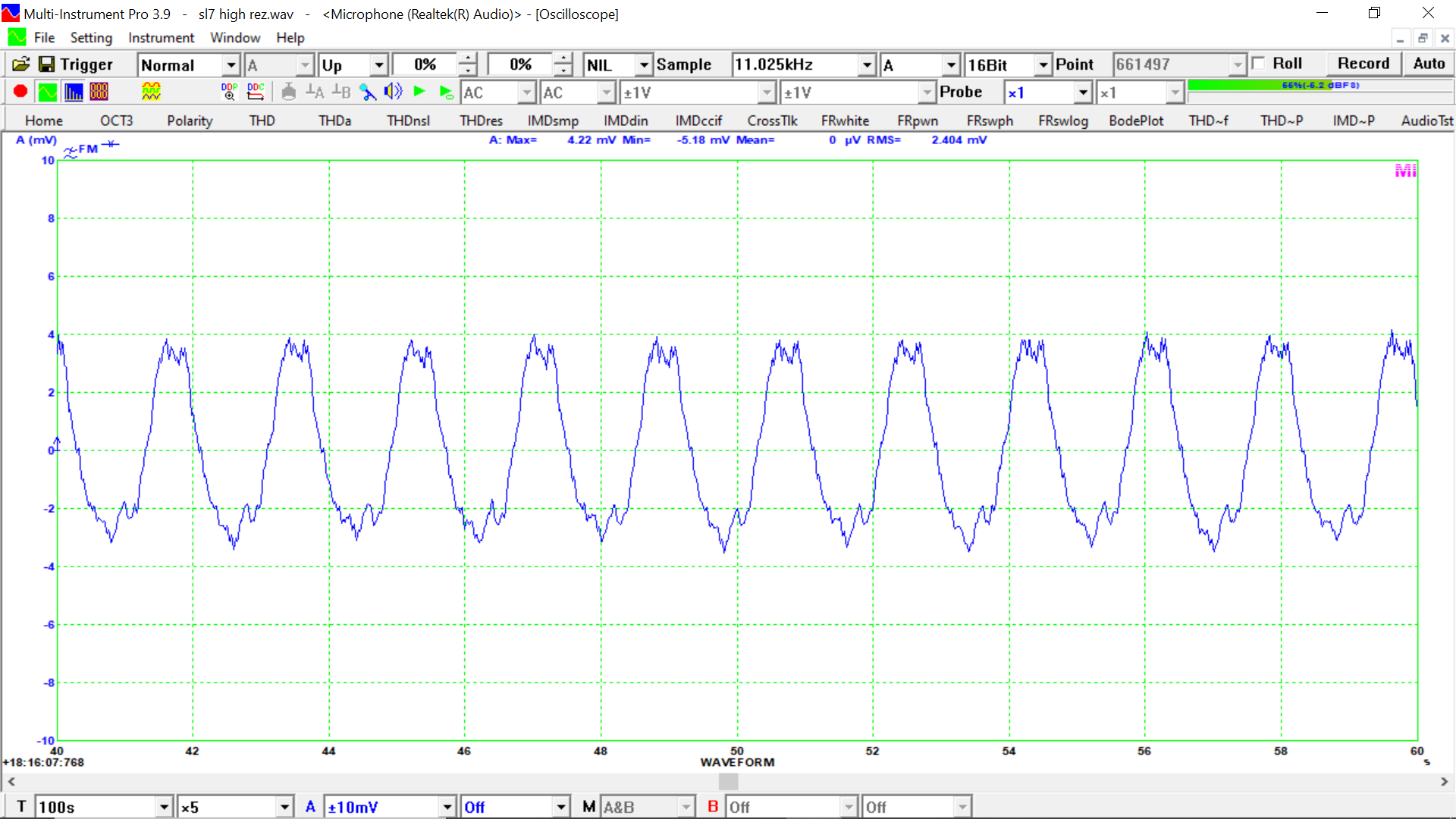Image resolution: width=1456 pixels, height=819 pixels.
Task: Select the IMDdin preset tab
Action: (x=626, y=121)
